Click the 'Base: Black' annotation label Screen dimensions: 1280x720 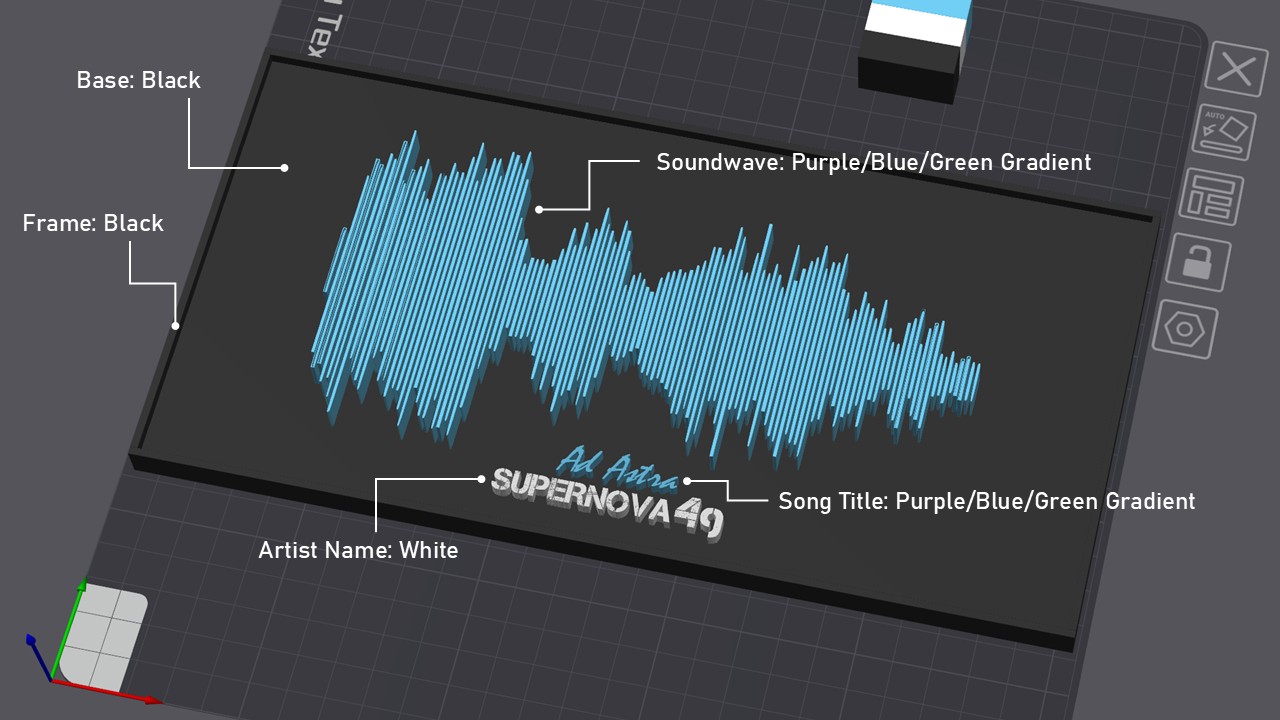[x=138, y=80]
